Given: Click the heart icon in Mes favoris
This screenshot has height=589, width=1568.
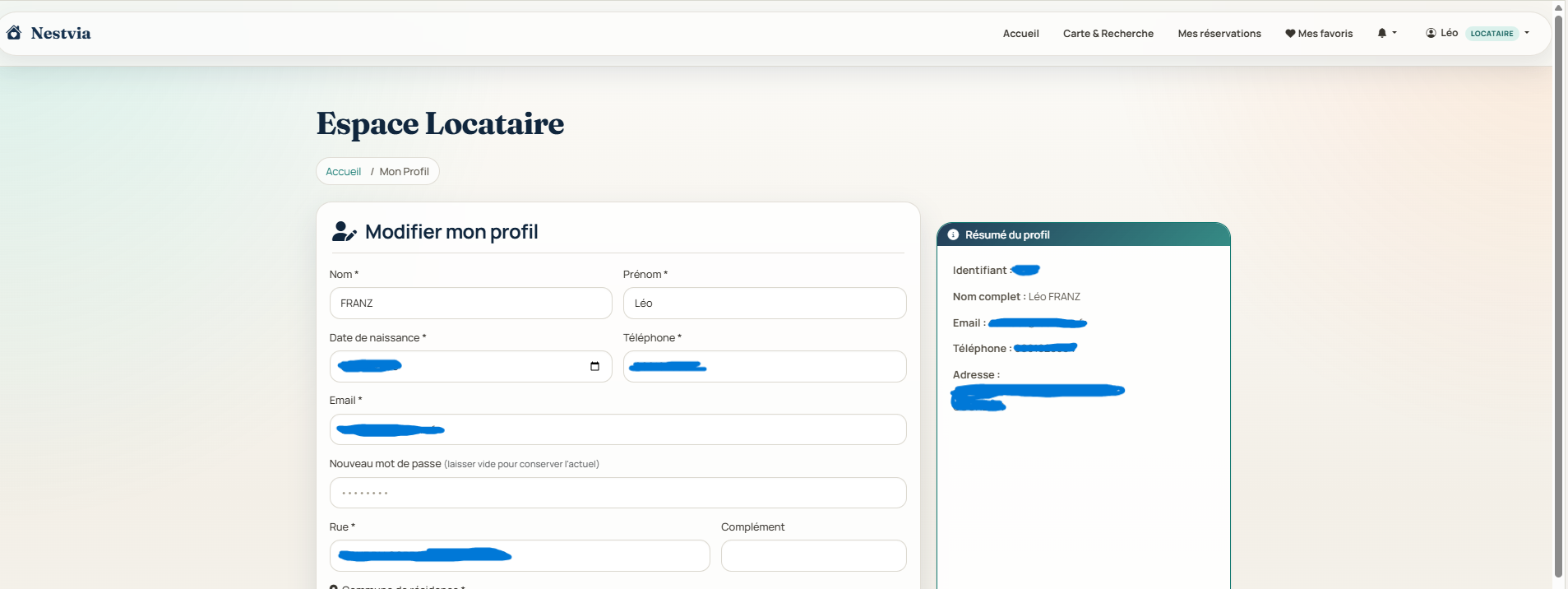Looking at the screenshot, I should 1290,34.
